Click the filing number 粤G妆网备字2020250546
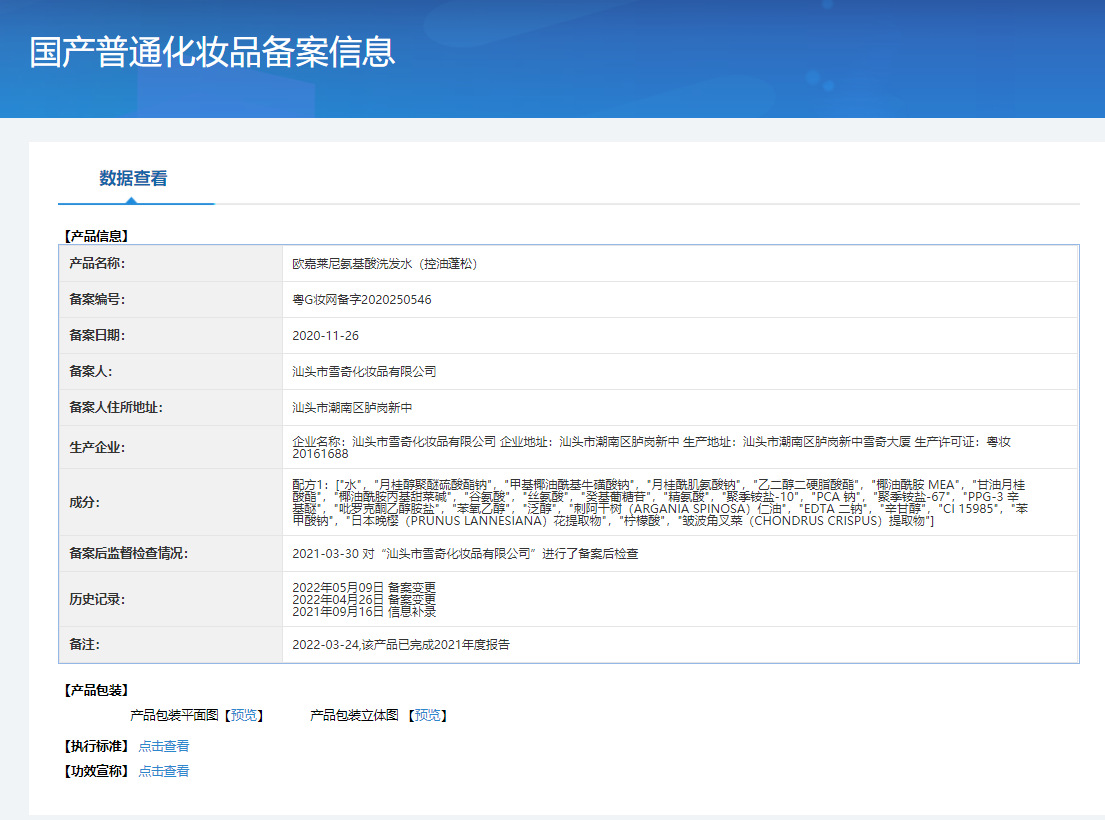Viewport: 1105px width, 820px height. pyautogui.click(x=361, y=300)
